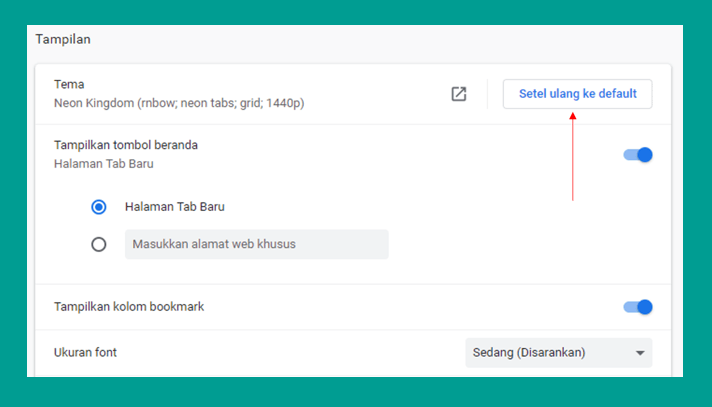
Task: Click the dropdown arrow beside Sedang (Disarankan)
Action: (640, 353)
